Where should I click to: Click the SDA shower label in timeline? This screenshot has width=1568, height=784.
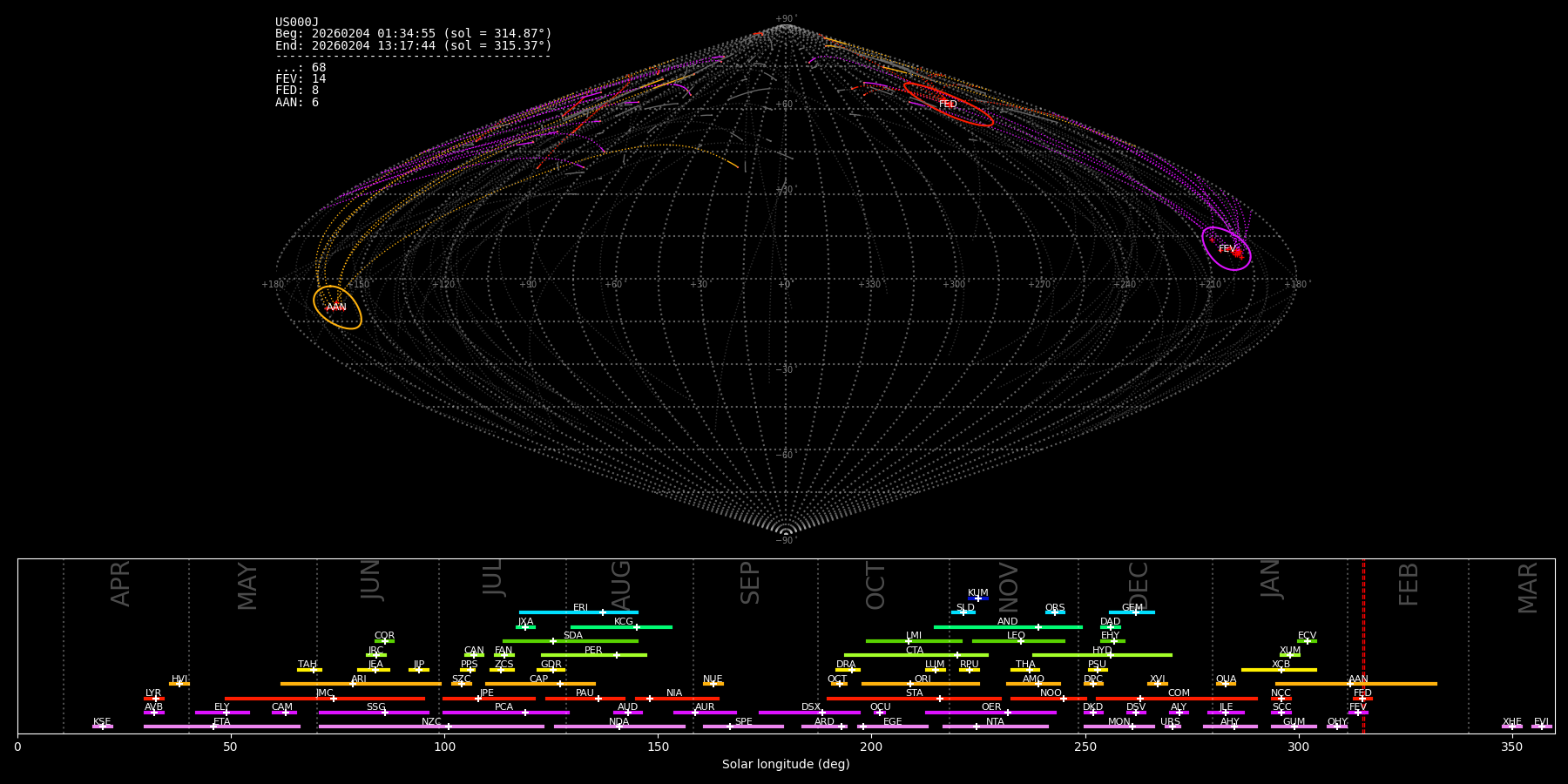[x=573, y=636]
